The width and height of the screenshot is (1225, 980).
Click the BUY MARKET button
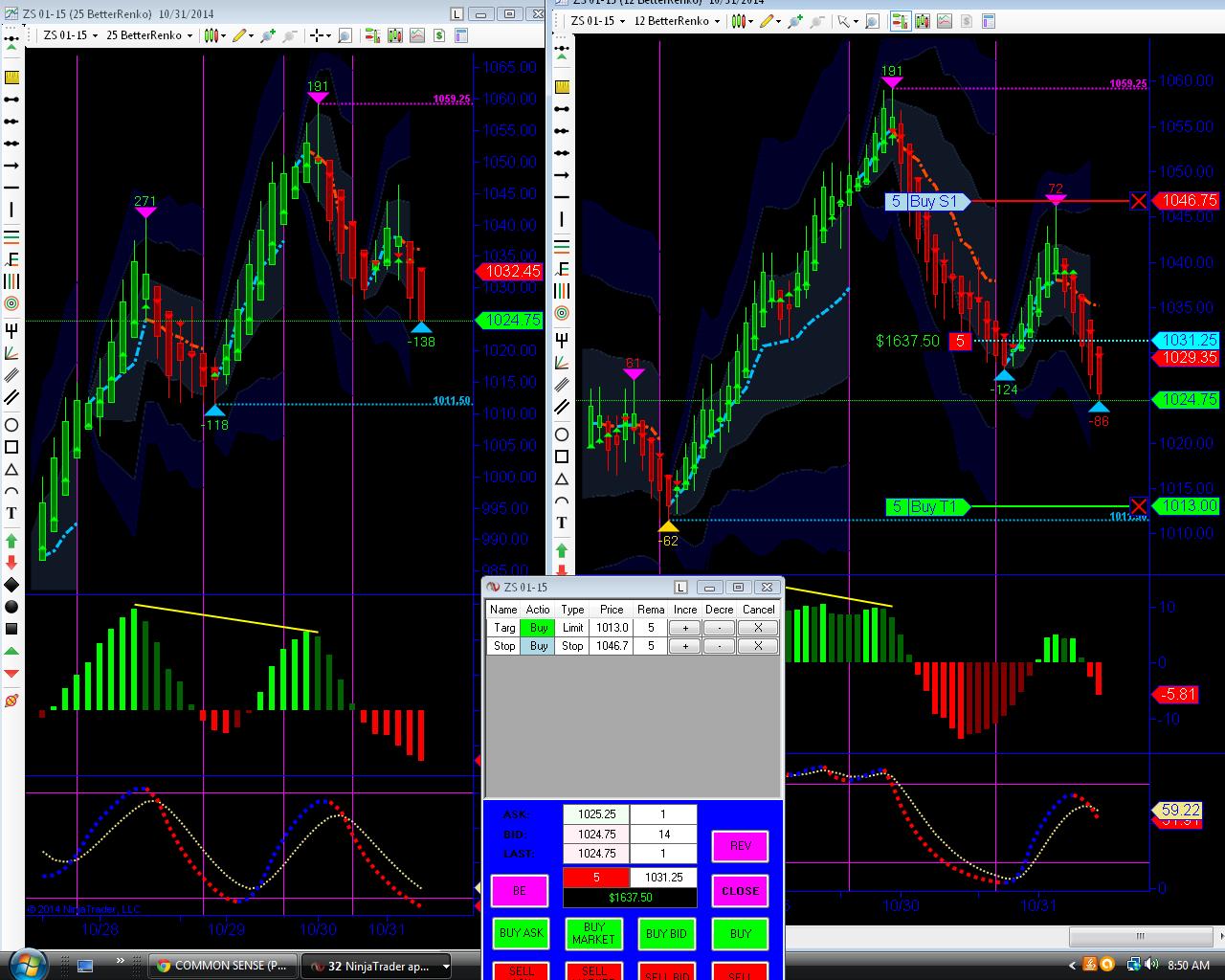(593, 934)
